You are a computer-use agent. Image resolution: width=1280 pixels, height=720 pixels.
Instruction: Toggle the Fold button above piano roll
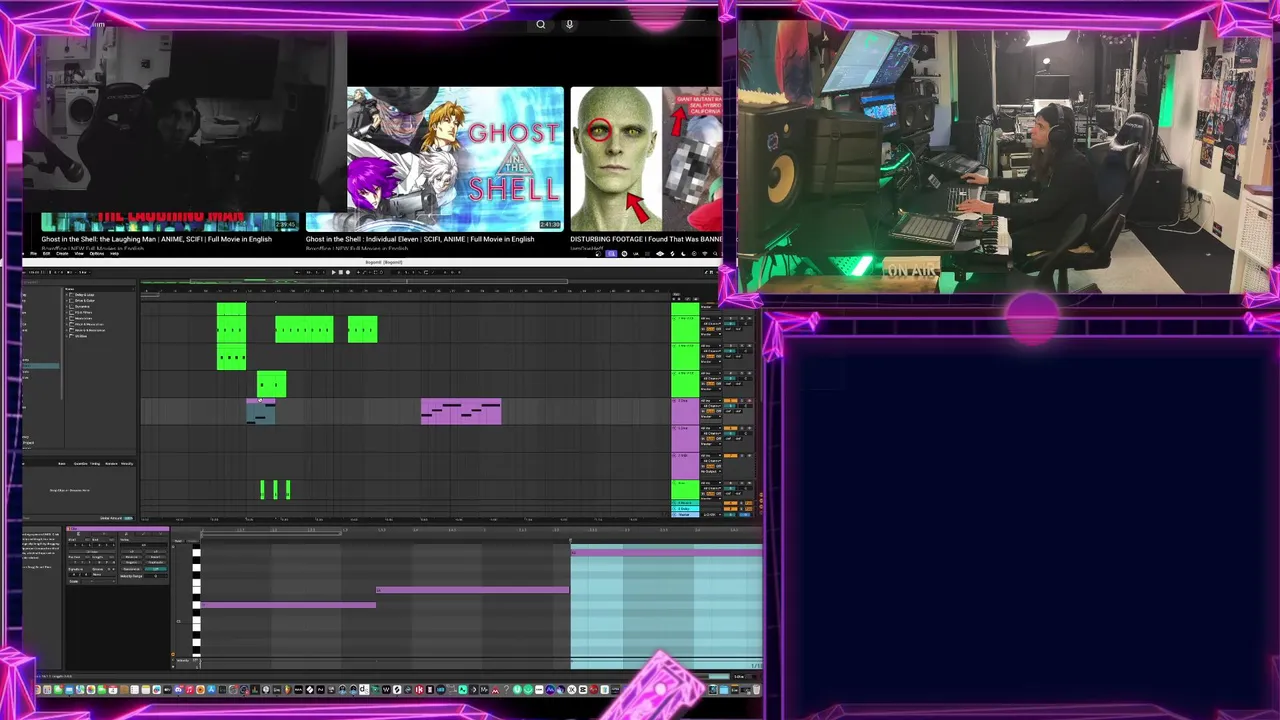click(x=178, y=541)
